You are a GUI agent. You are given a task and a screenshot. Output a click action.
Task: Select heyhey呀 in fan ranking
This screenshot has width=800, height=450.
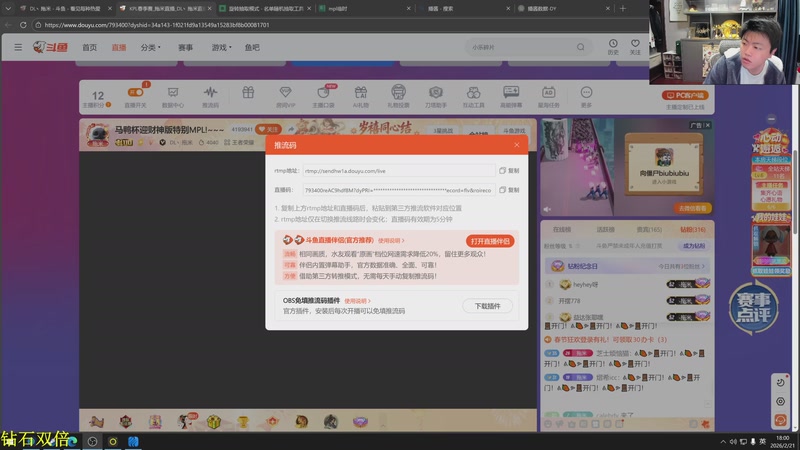click(585, 285)
